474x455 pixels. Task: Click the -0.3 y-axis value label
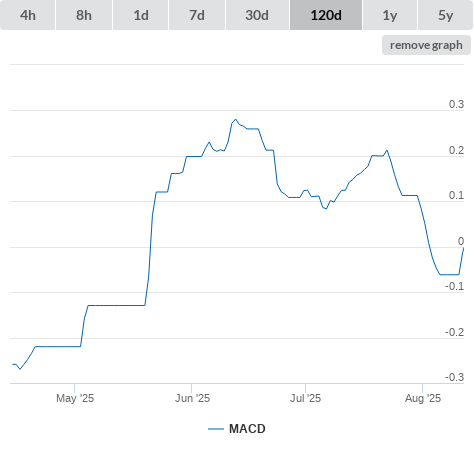click(454, 377)
